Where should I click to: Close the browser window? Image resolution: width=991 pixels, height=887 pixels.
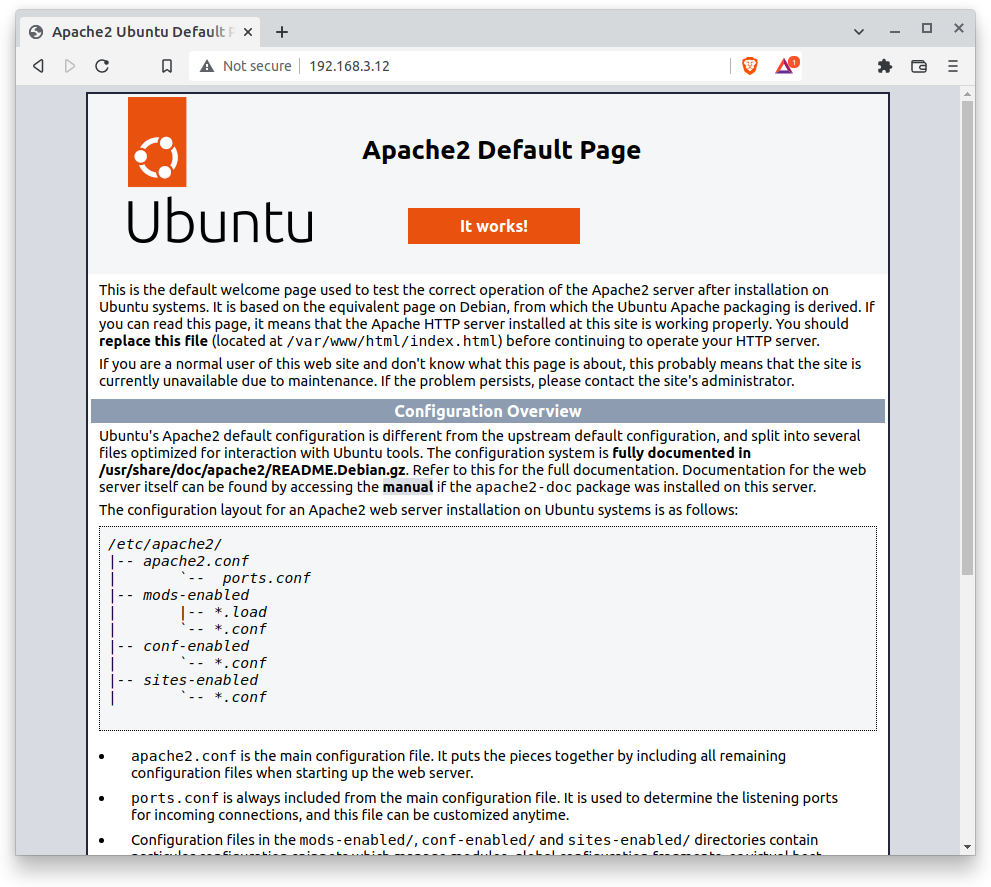click(959, 28)
